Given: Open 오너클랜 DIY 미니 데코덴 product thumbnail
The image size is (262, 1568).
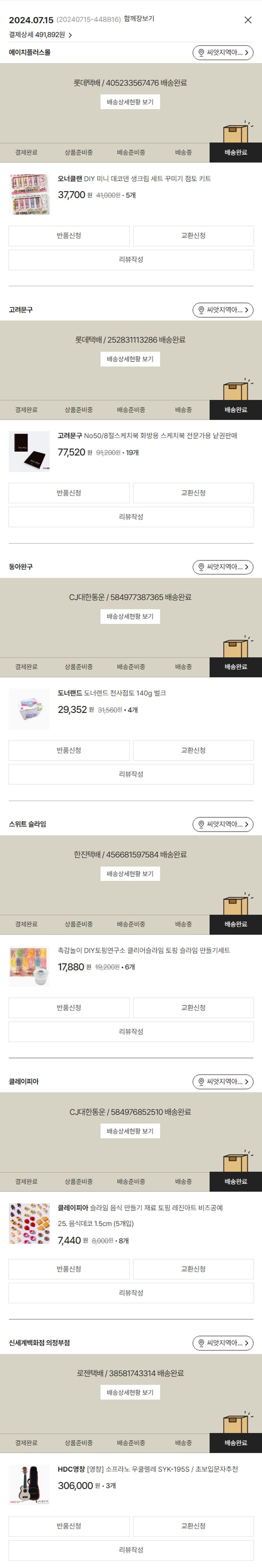Looking at the screenshot, I should pos(29,194).
